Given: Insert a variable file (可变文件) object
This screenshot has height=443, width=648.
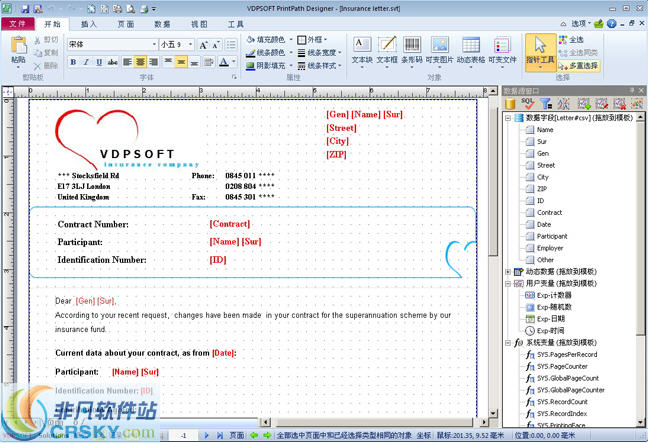Looking at the screenshot, I should point(502,50).
